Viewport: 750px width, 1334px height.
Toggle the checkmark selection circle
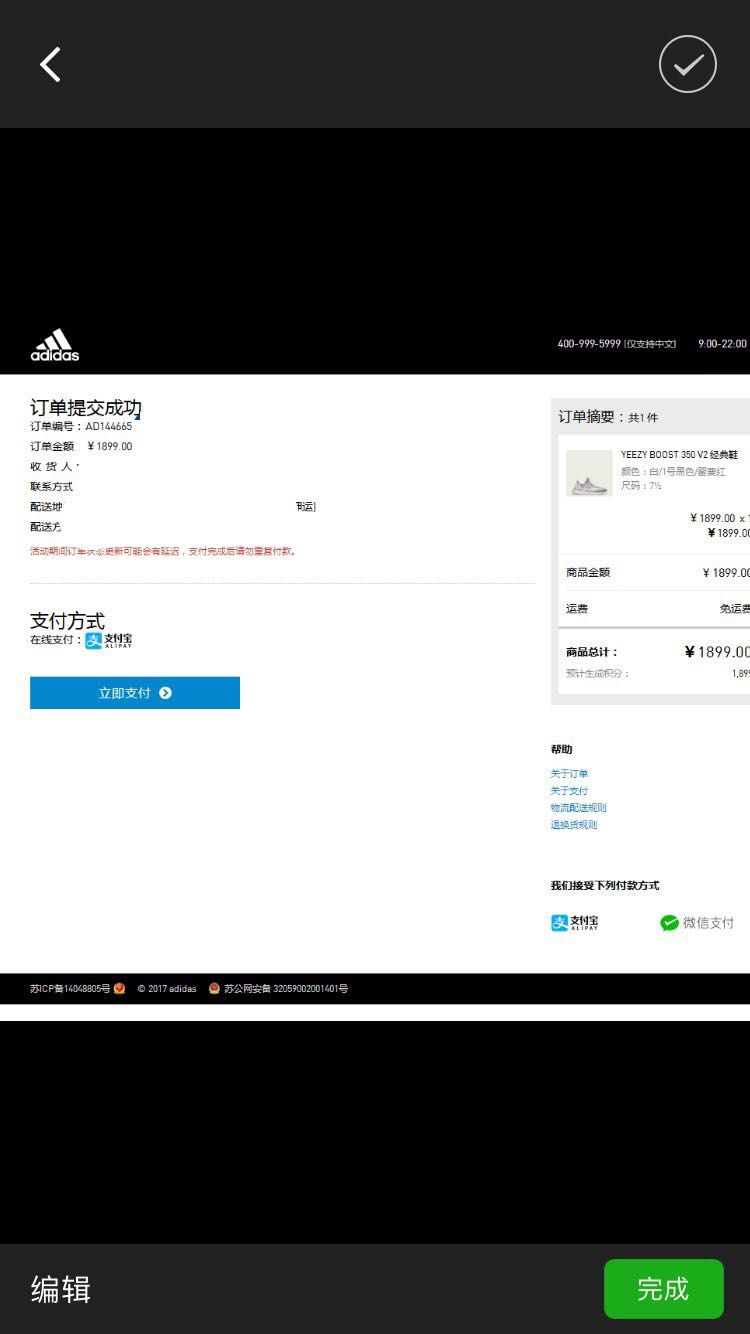[x=688, y=64]
